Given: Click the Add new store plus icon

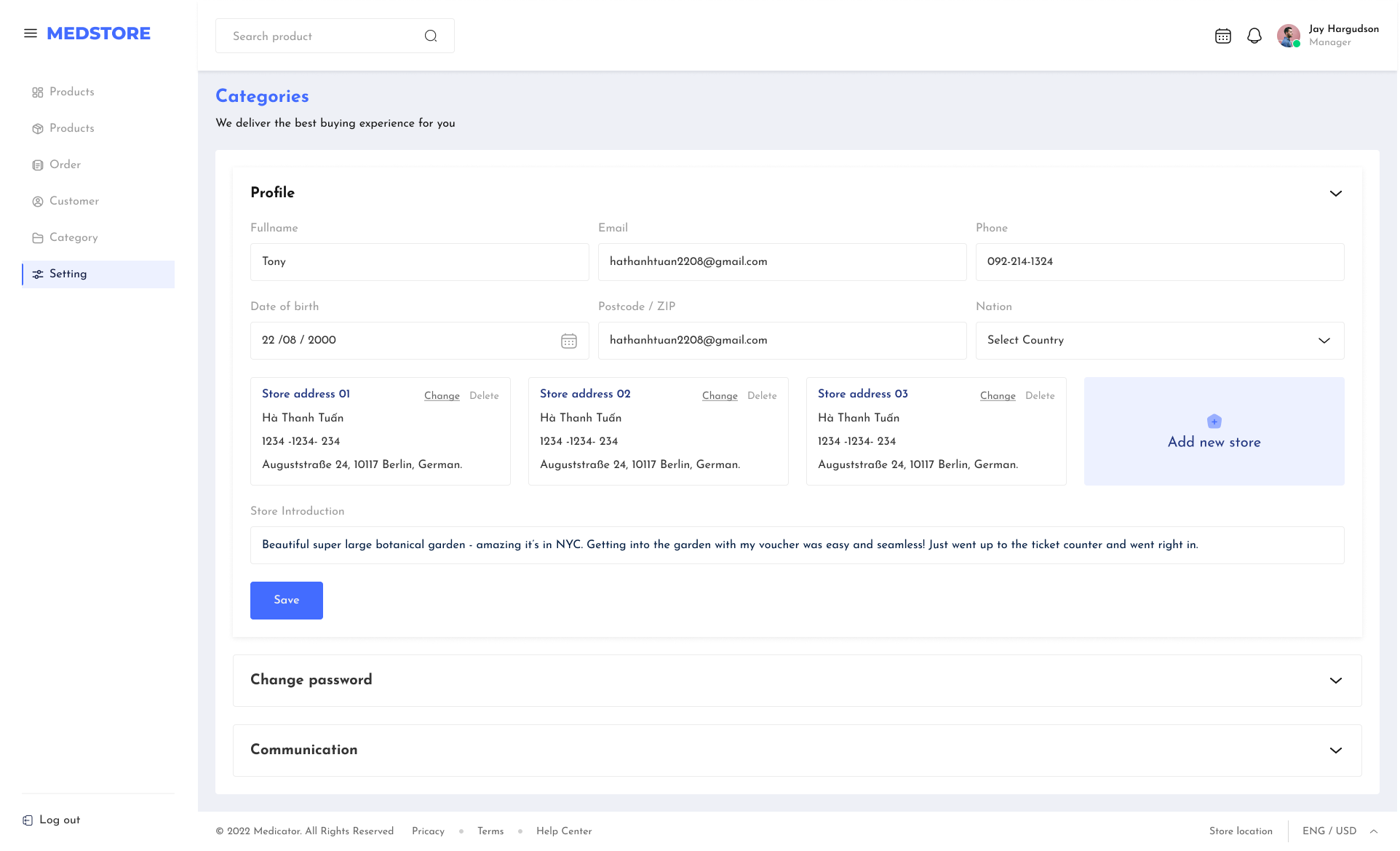Looking at the screenshot, I should pyautogui.click(x=1214, y=421).
